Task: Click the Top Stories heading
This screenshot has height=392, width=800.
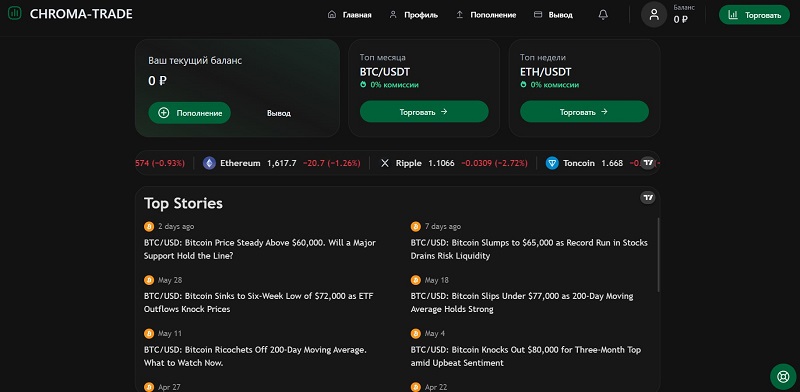Action: (x=183, y=203)
